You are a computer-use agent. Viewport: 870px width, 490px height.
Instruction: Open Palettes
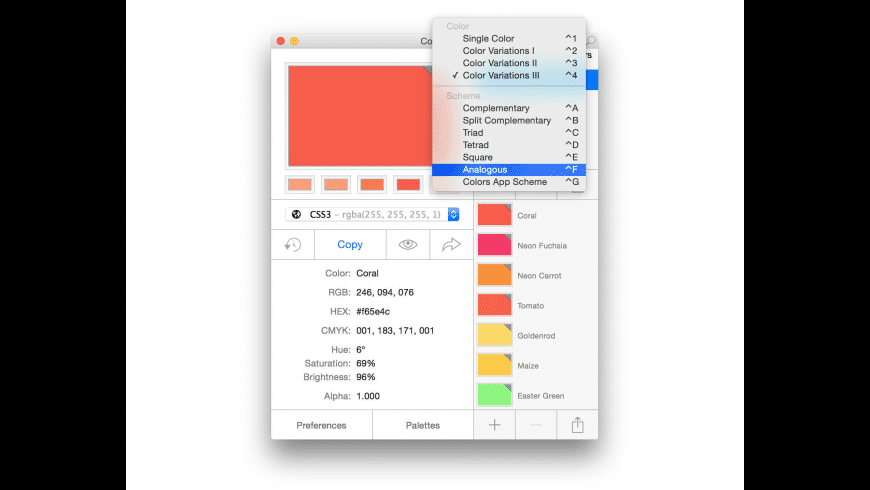423,425
